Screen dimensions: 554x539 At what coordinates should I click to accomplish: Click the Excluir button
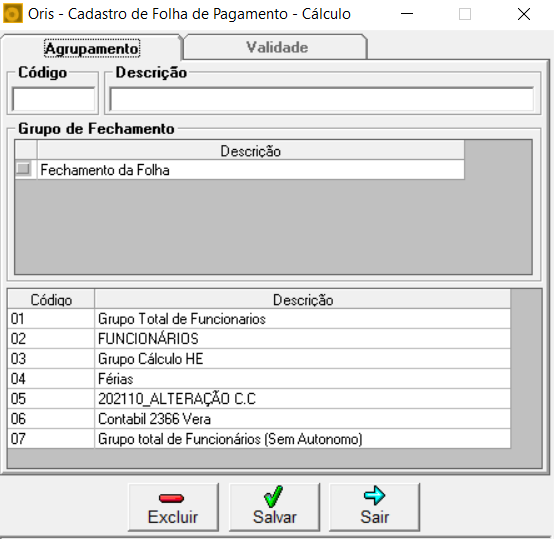tap(173, 507)
